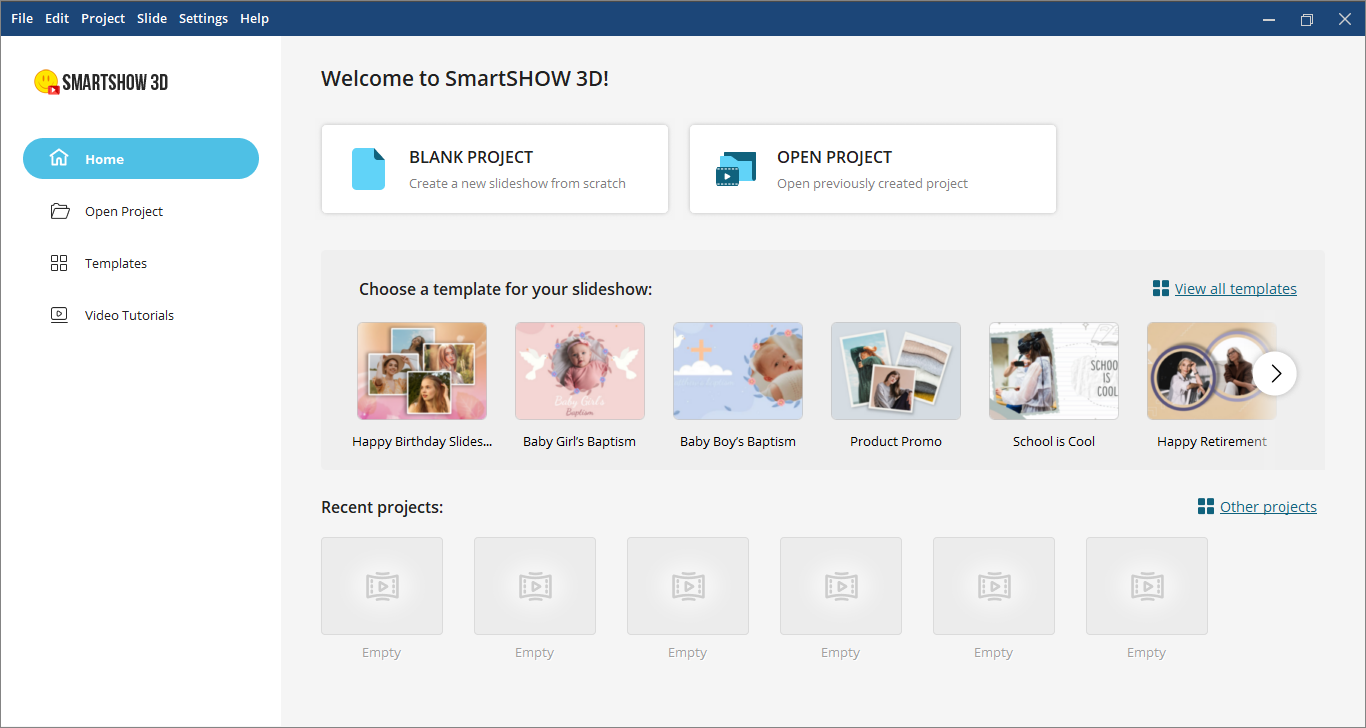Image resolution: width=1366 pixels, height=728 pixels.
Task: Select the Video Tutorials label in the sidebar
Action: 129,315
